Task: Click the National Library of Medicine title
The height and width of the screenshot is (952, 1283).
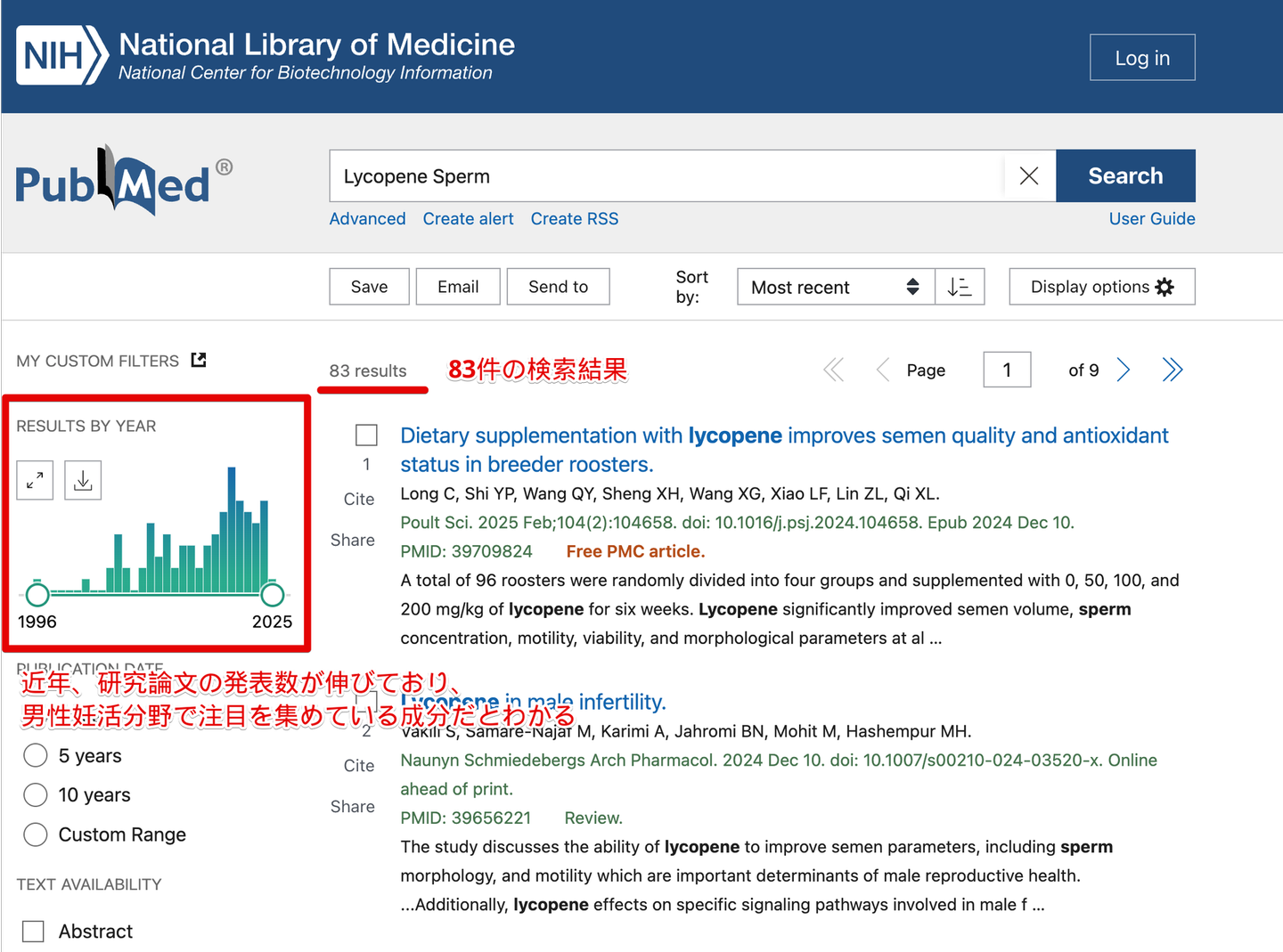Action: pos(317,45)
